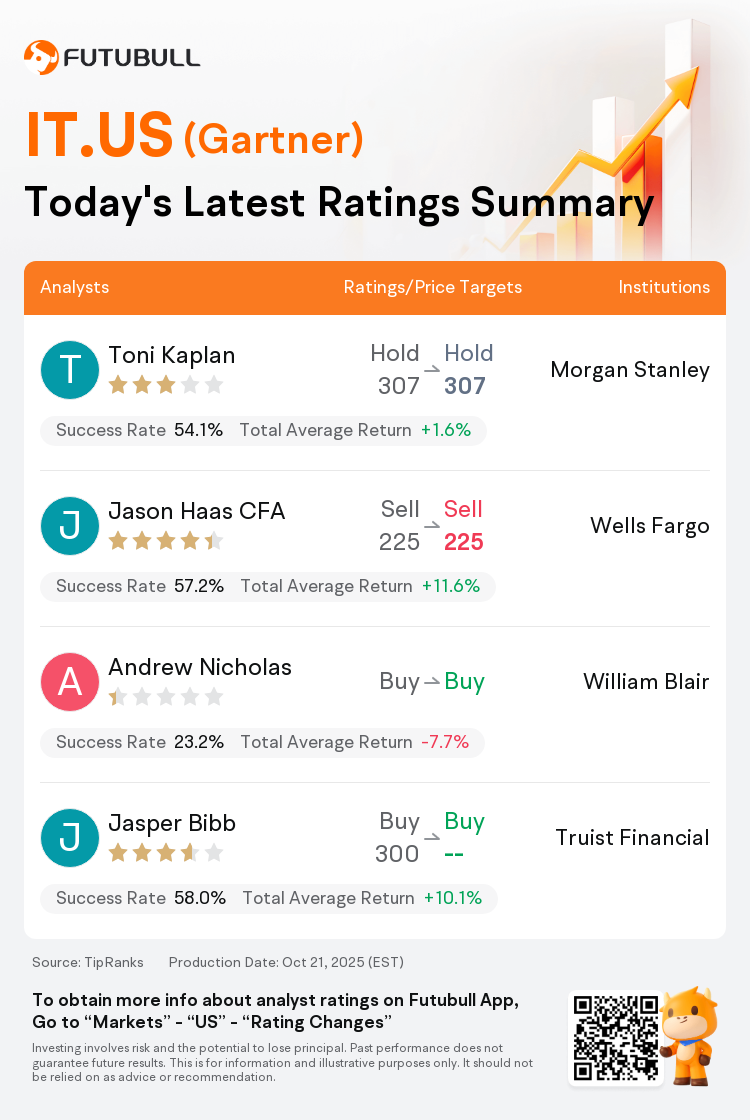Select the Institutions column header
750x1120 pixels.
[x=664, y=287]
